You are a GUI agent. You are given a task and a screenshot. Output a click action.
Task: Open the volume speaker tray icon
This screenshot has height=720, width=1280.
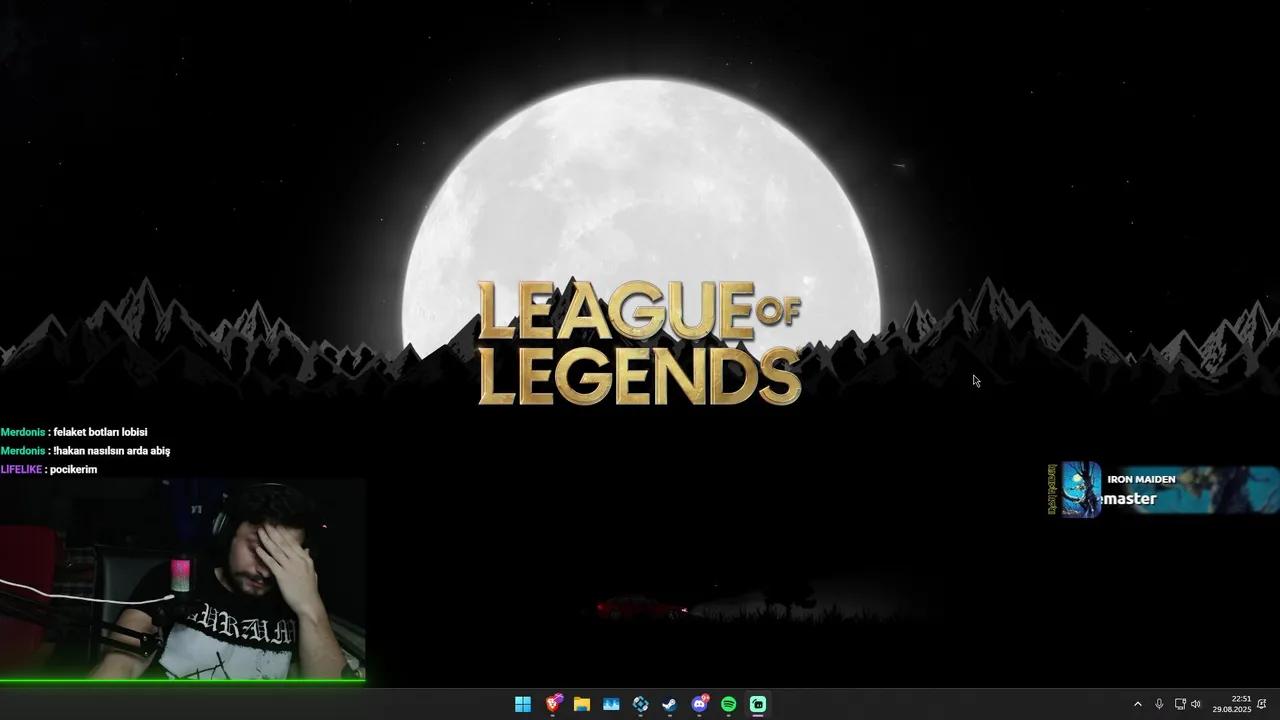point(1196,704)
